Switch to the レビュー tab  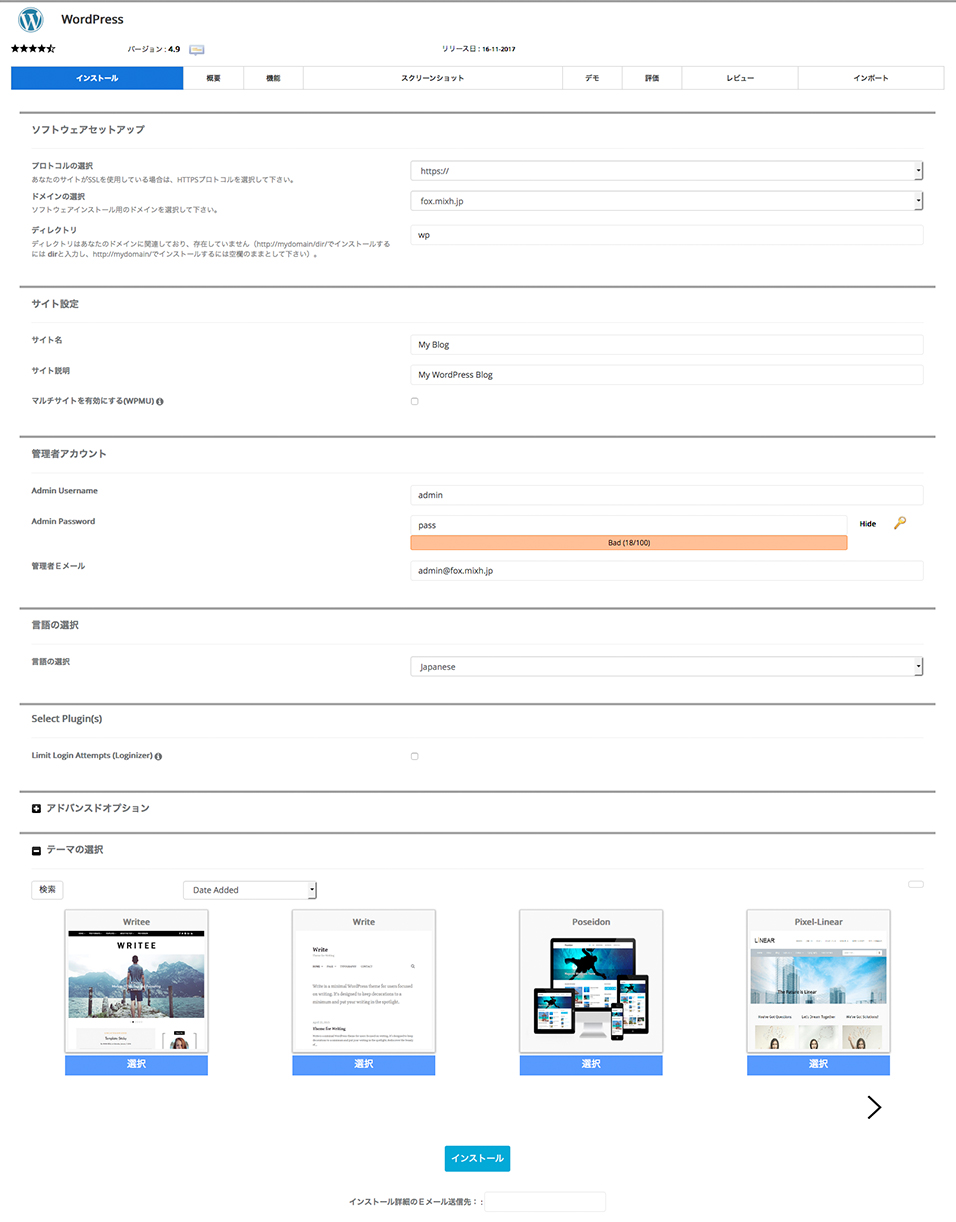coord(739,77)
